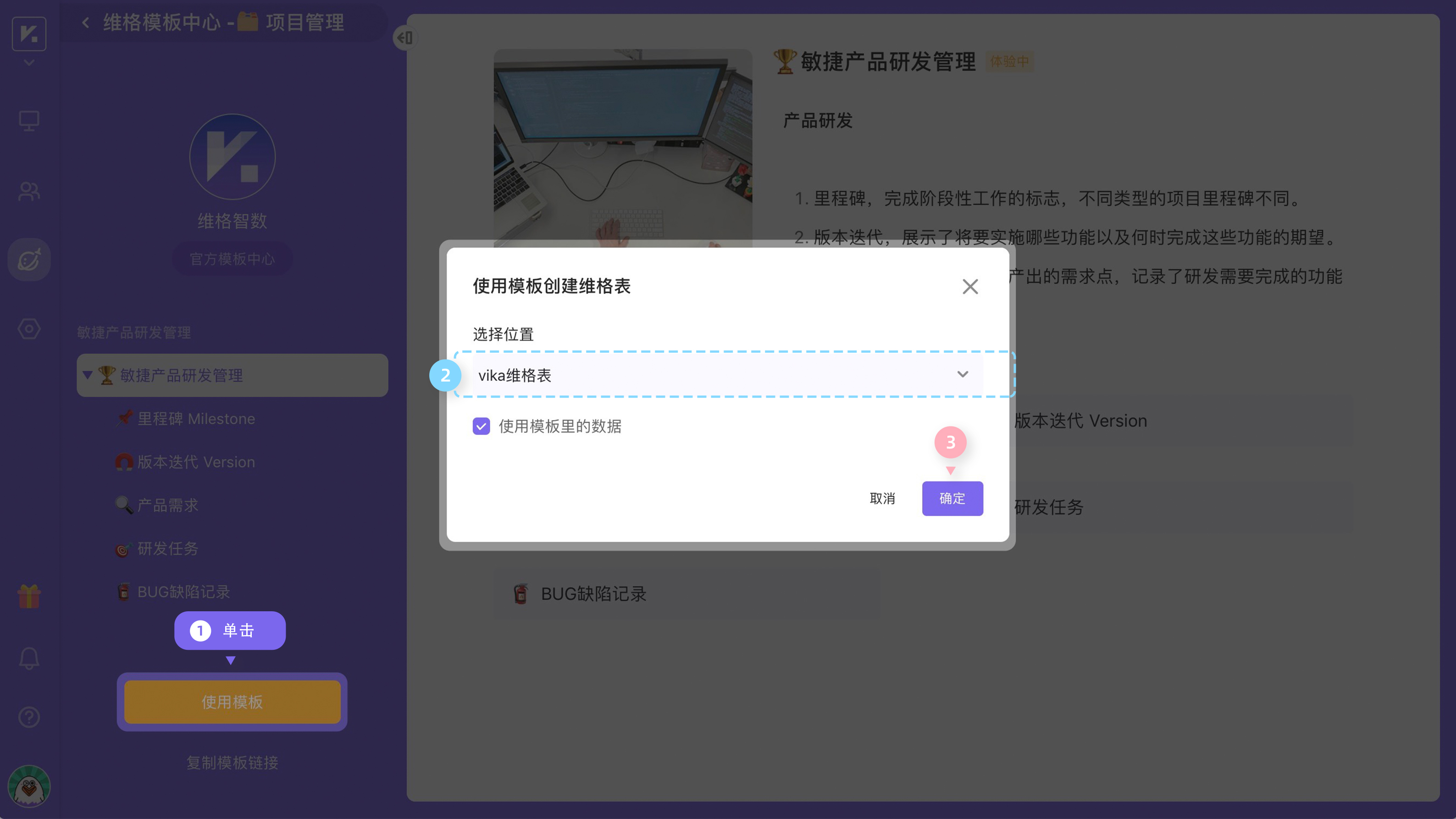1456x819 pixels.
Task: Select 版本迭代 Version in the tree
Action: click(x=195, y=462)
